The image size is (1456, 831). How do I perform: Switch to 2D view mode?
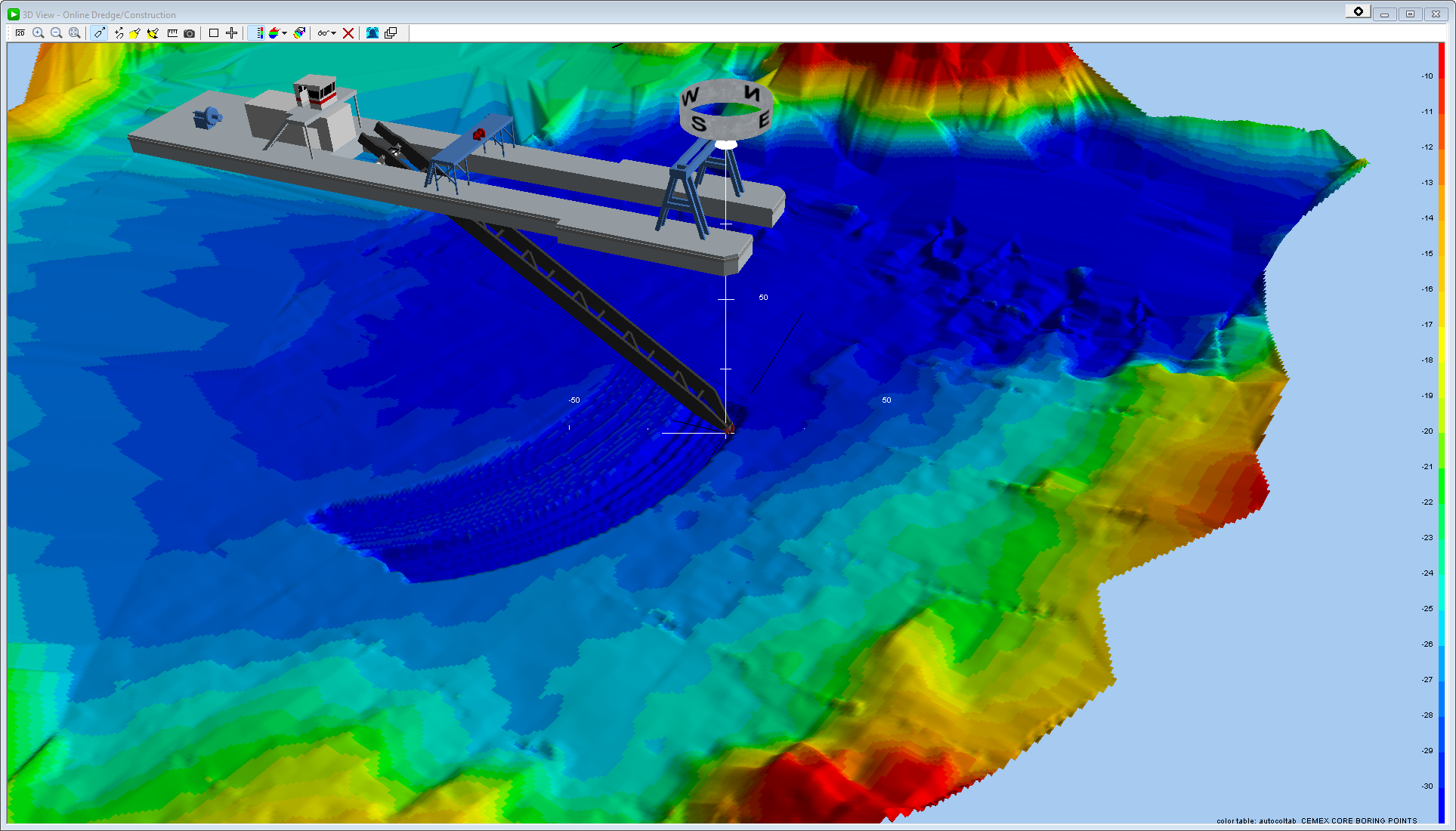[20, 33]
